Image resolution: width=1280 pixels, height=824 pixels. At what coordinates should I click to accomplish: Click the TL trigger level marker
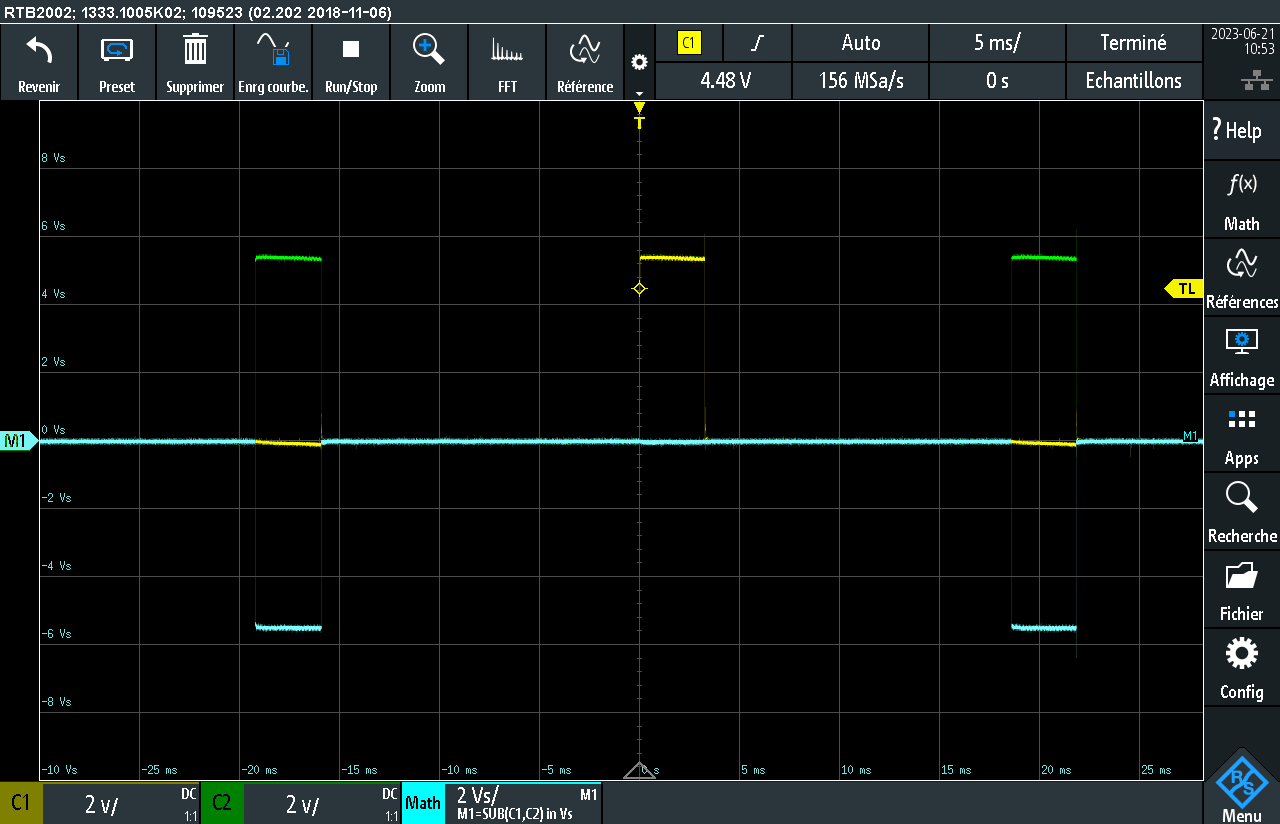(1184, 289)
